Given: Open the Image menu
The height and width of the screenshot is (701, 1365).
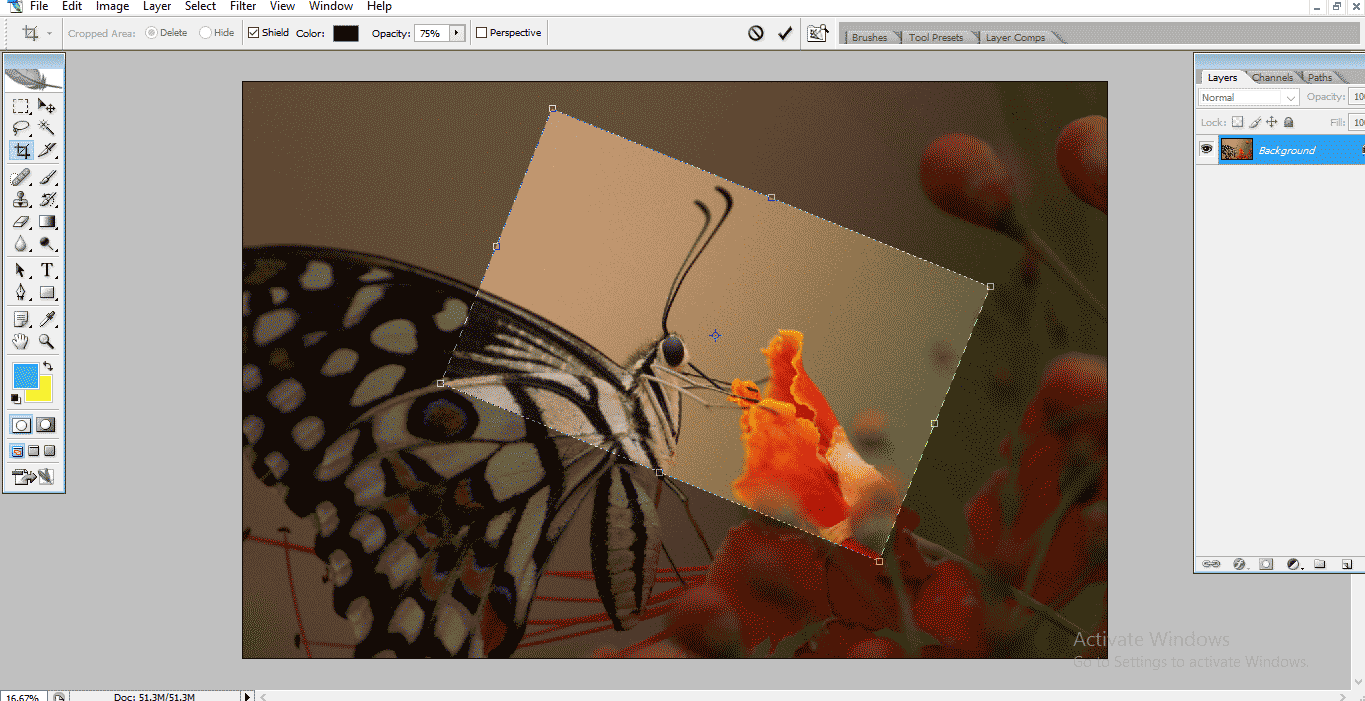Looking at the screenshot, I should pyautogui.click(x=112, y=6).
